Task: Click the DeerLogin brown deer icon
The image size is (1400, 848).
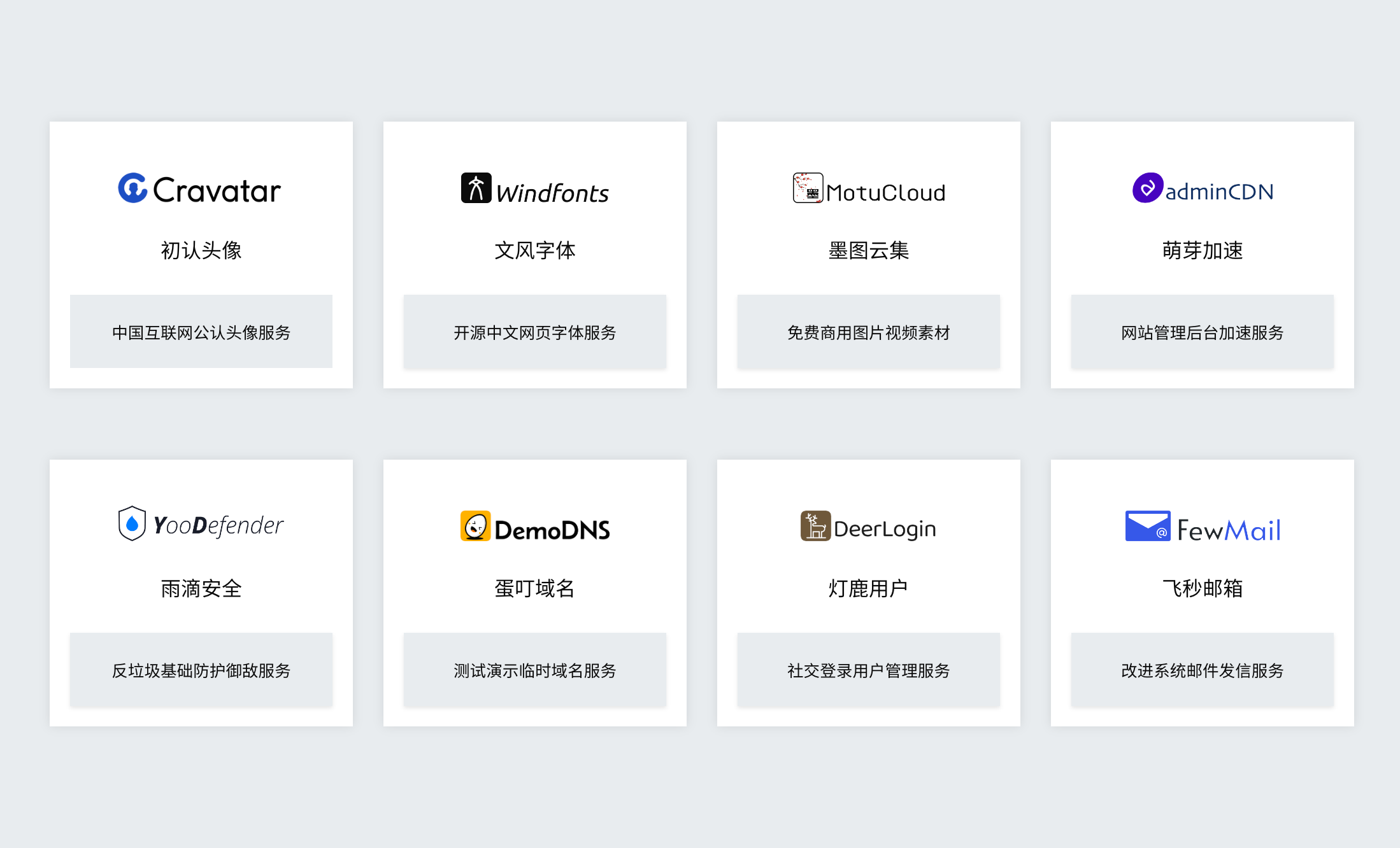Action: coord(816,526)
